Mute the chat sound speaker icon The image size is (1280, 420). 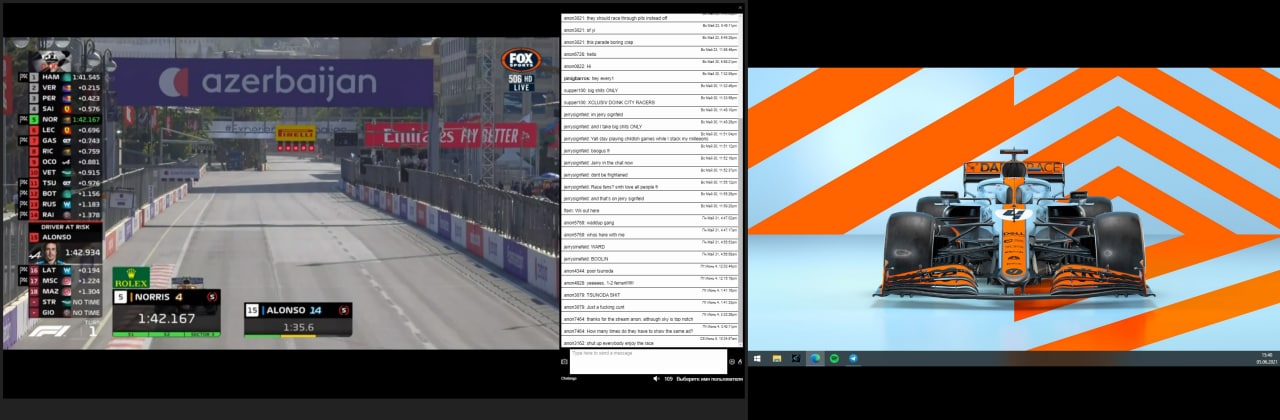[656, 379]
